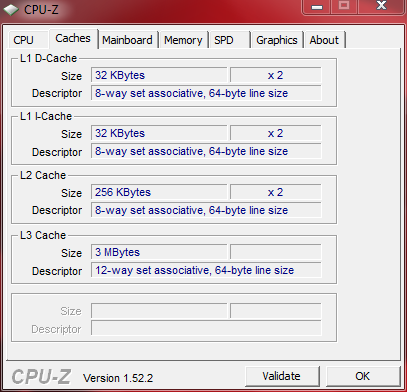Click the CPU-Z window title text

pyautogui.click(x=41, y=9)
